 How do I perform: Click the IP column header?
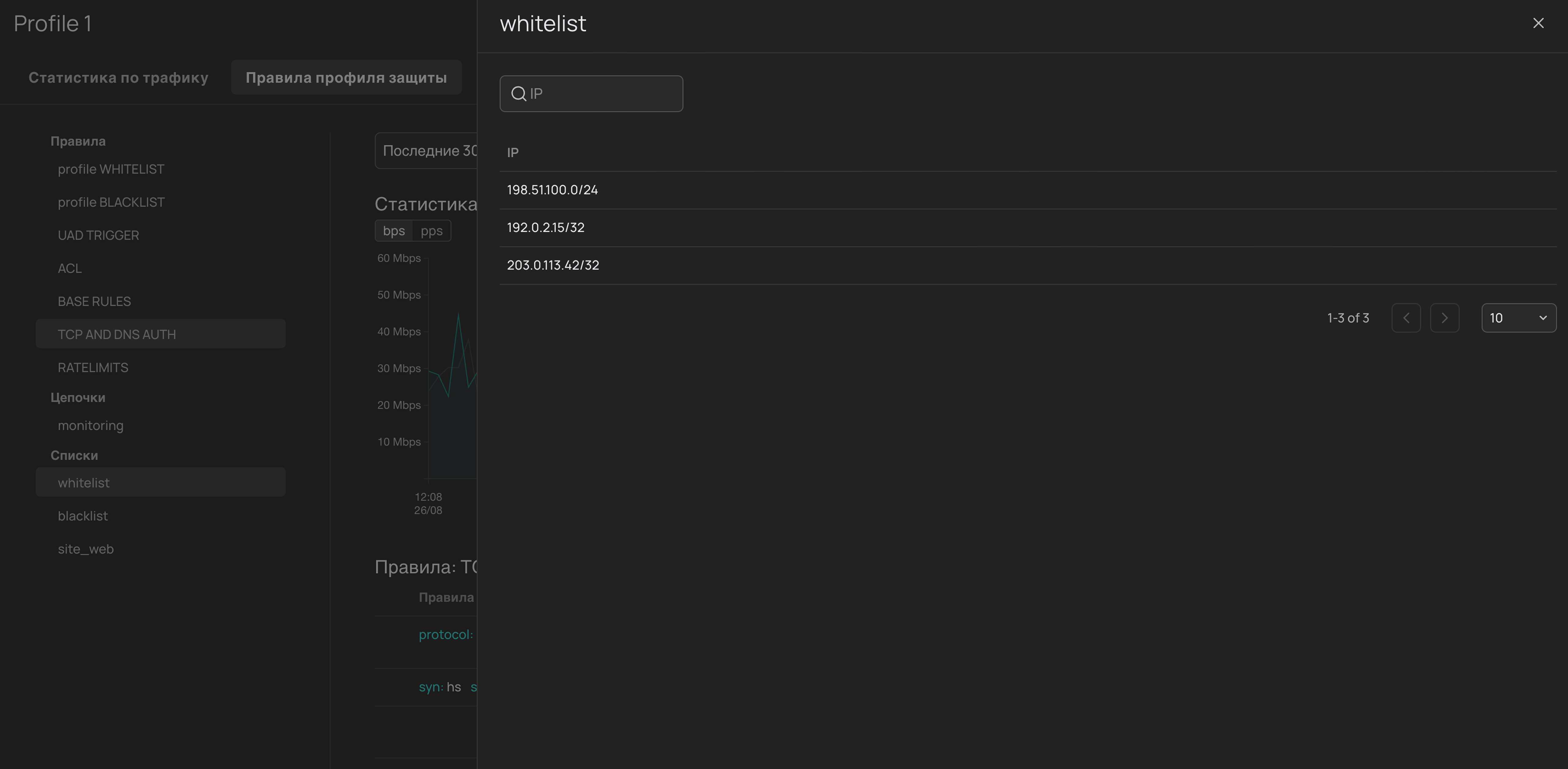[513, 153]
